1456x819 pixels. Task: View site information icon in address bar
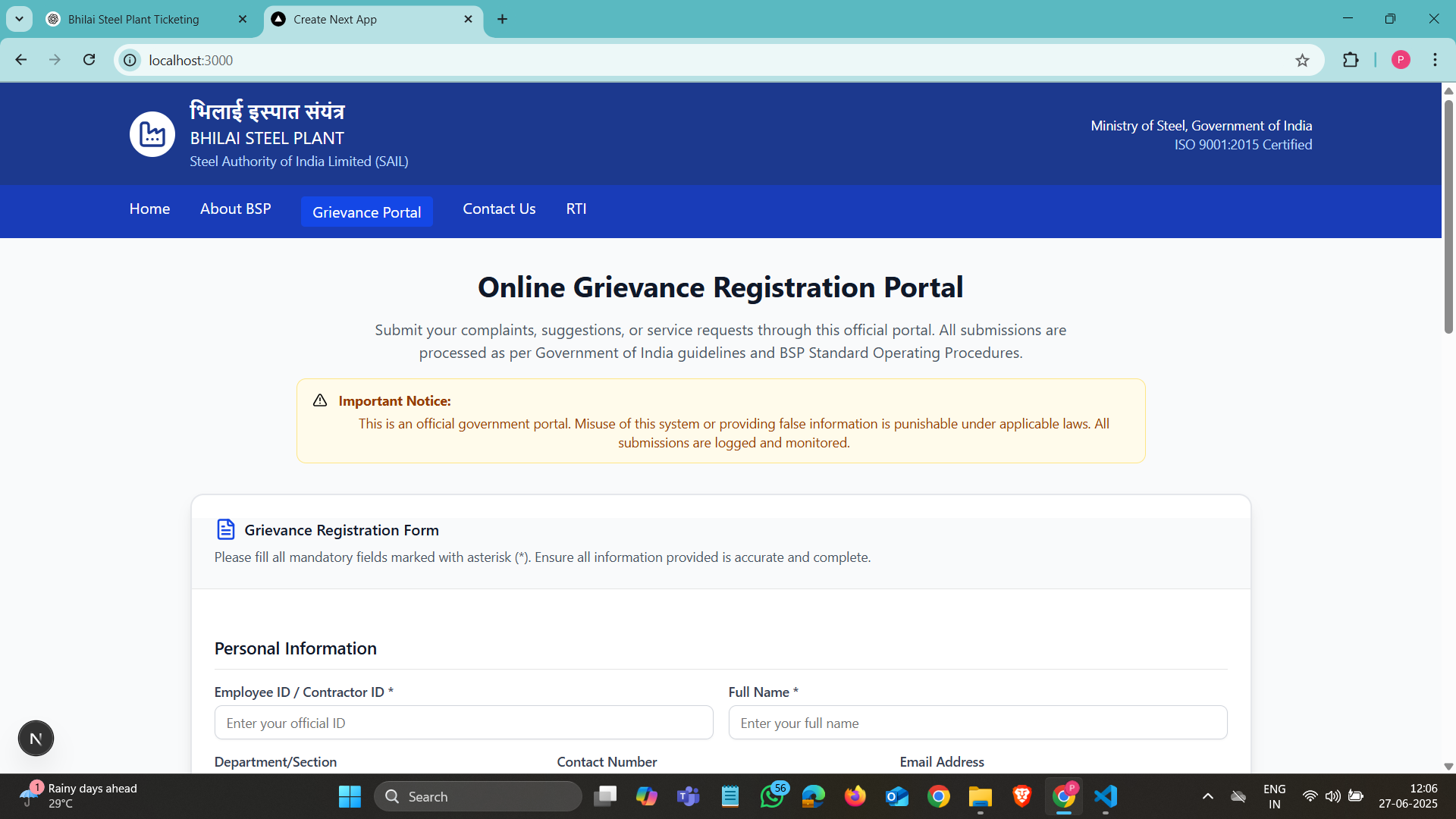coord(130,60)
